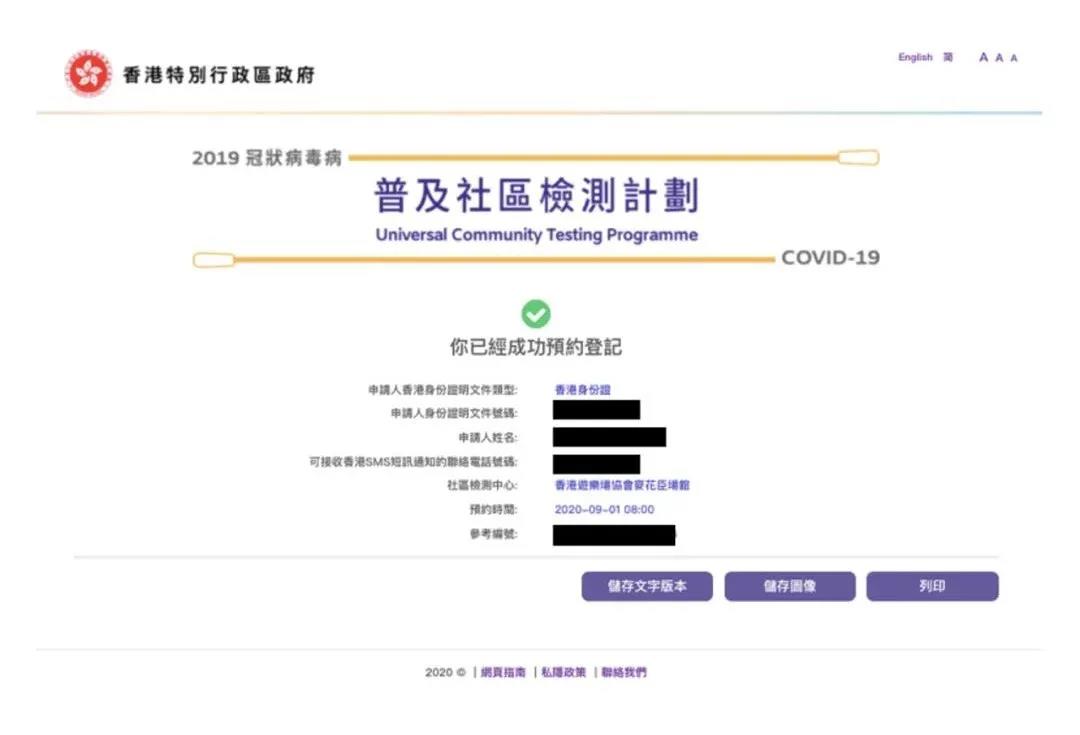Open the 私隱政策 privacy policy link
Image resolution: width=1080 pixels, height=735 pixels.
click(564, 673)
